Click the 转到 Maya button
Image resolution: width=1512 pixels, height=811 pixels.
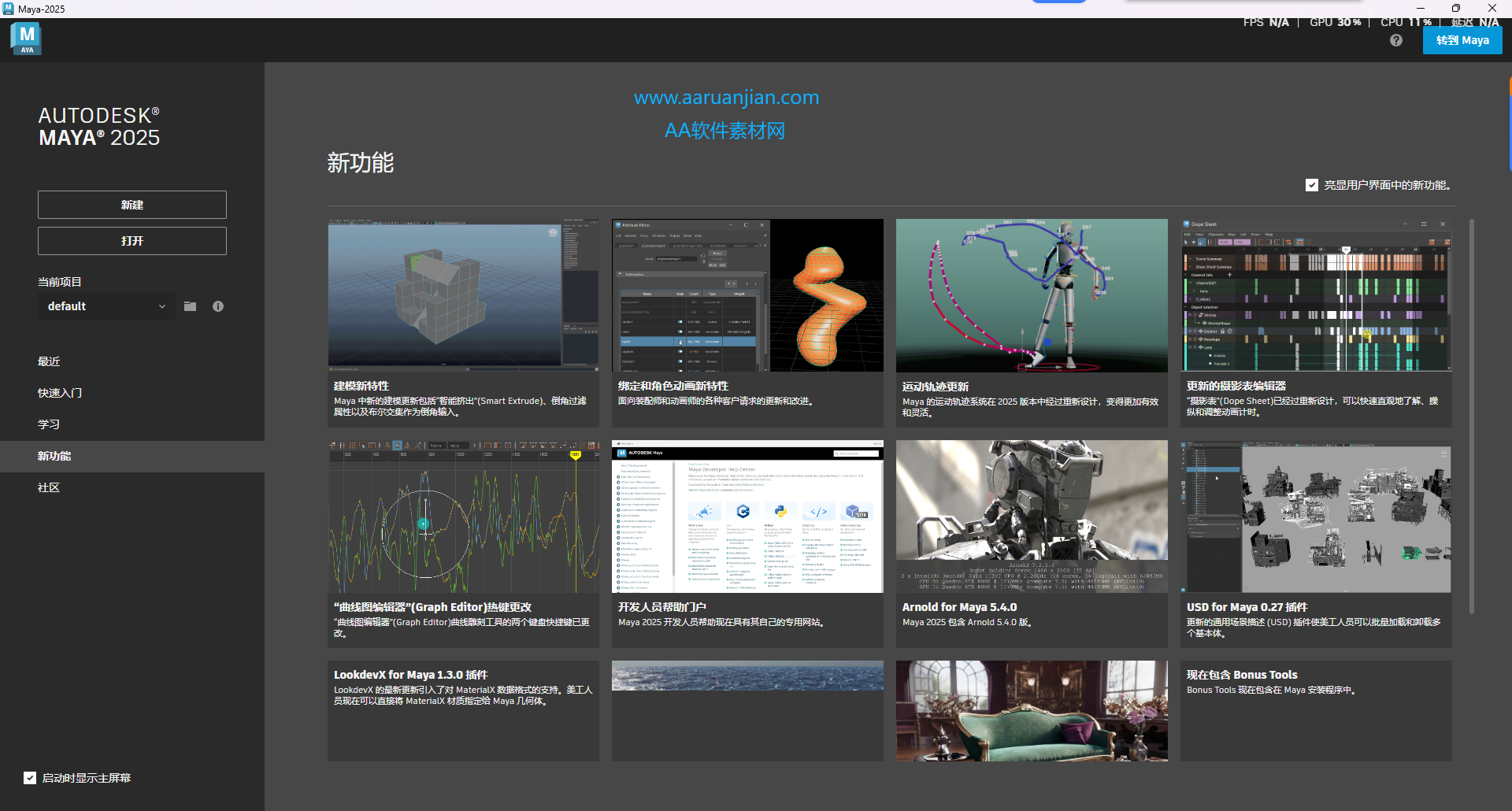point(1462,39)
